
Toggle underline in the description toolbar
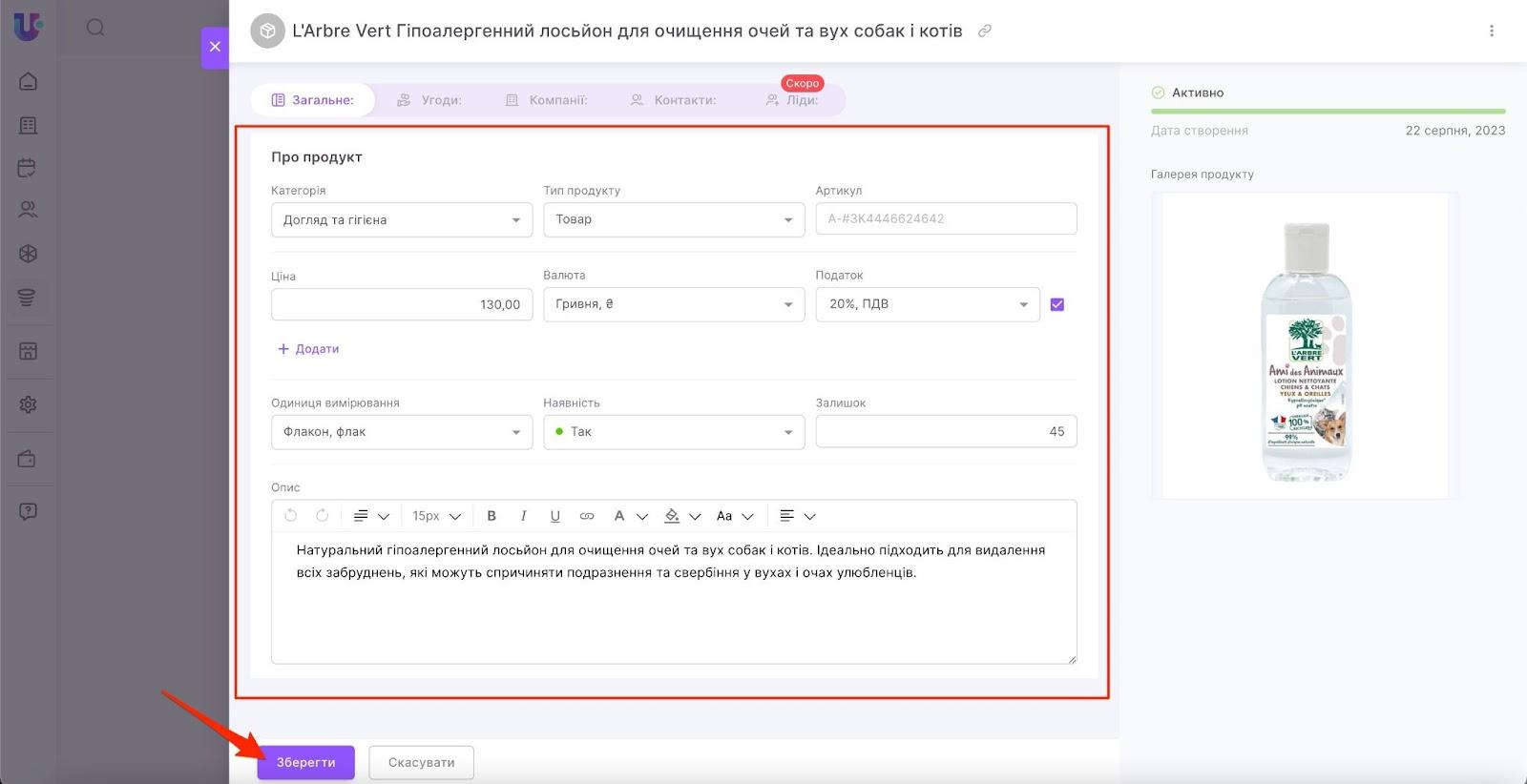554,516
